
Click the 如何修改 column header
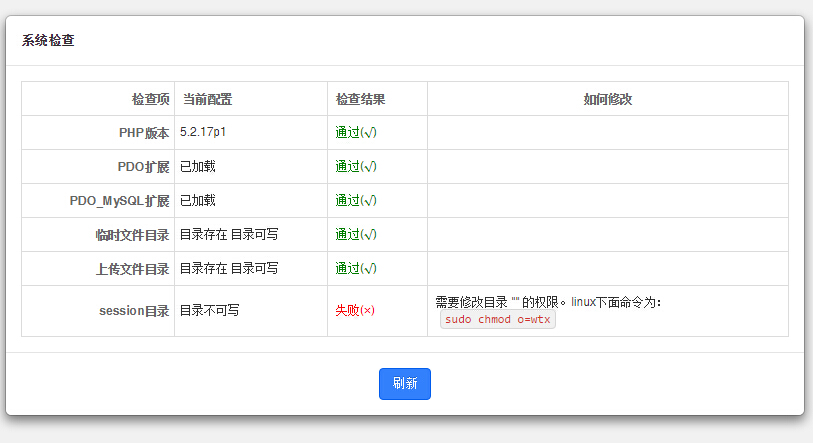(607, 99)
